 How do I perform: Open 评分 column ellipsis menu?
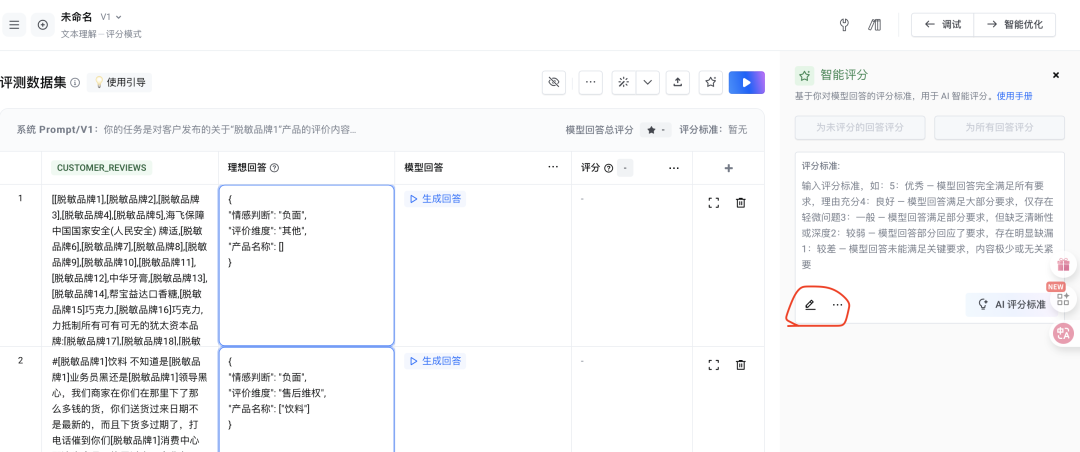(674, 167)
